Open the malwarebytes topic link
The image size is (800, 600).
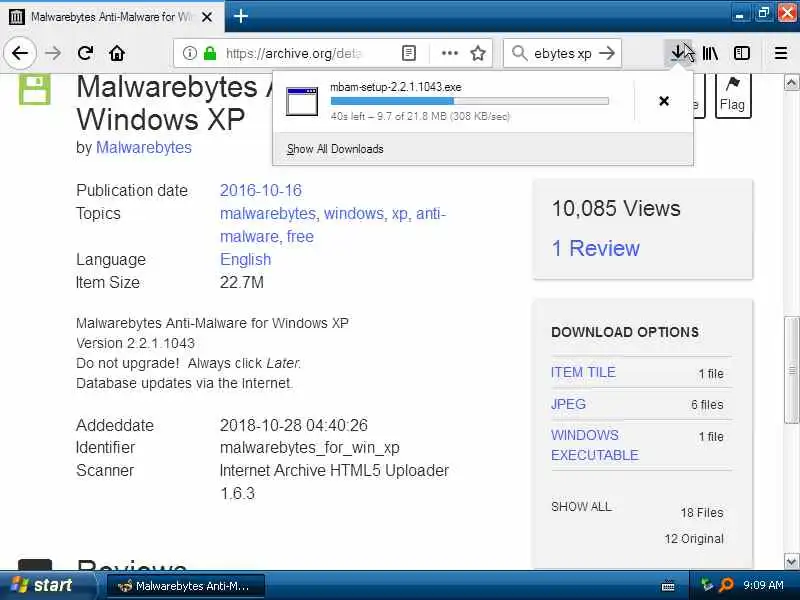[x=268, y=213]
